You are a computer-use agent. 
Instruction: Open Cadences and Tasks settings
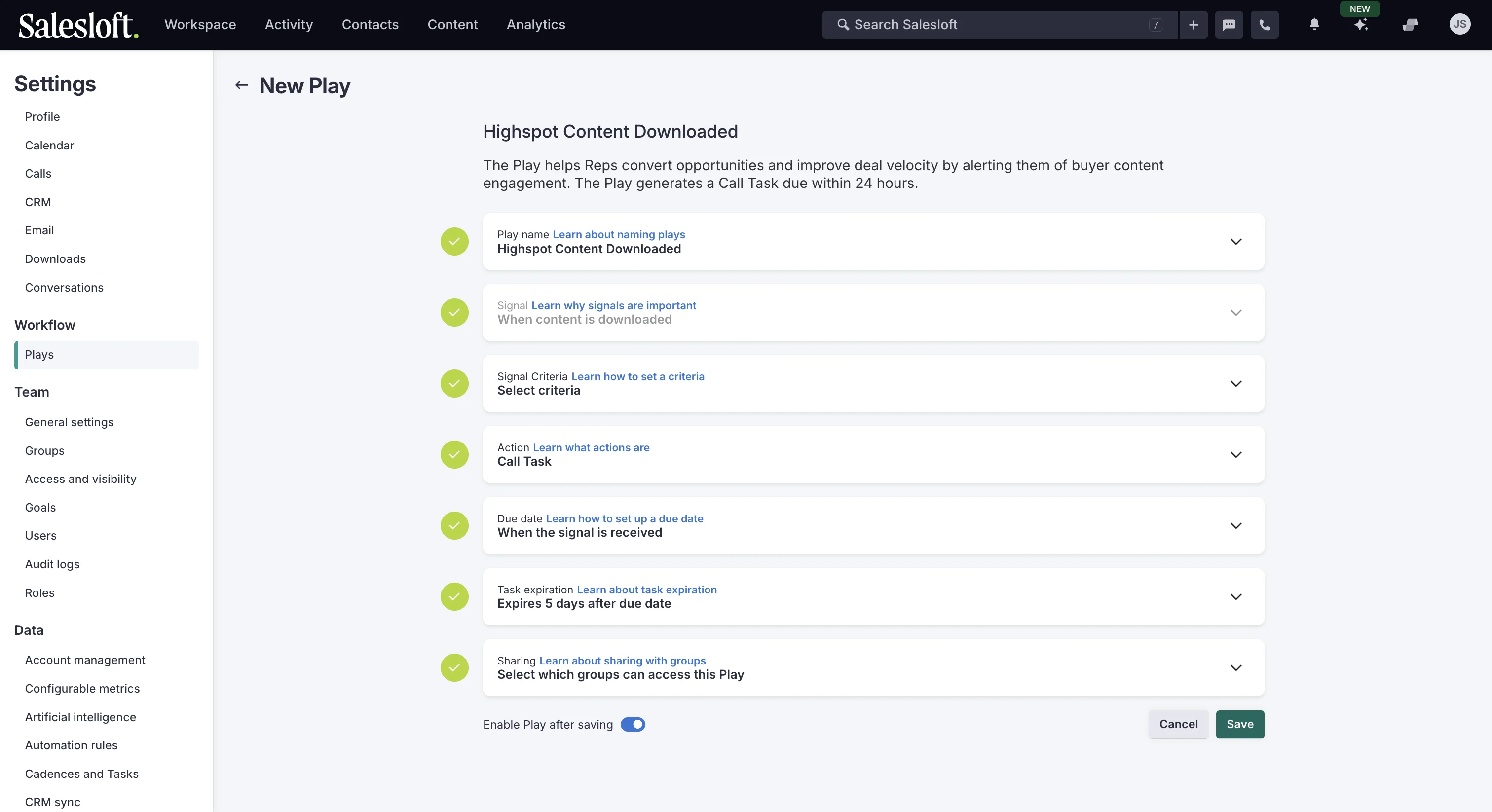click(x=82, y=775)
